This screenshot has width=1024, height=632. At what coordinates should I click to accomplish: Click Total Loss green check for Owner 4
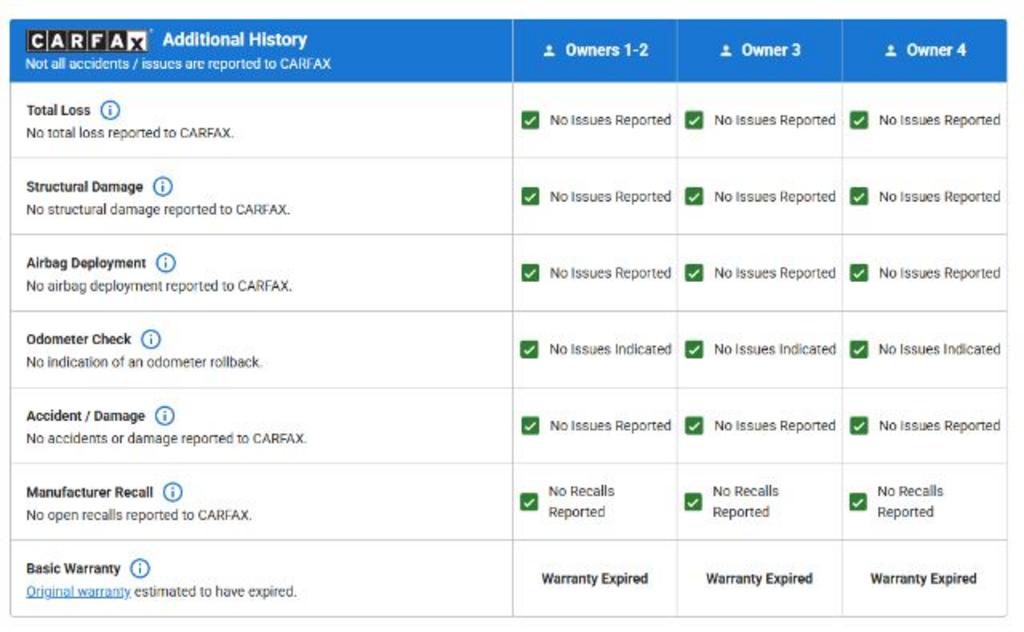pyautogui.click(x=859, y=120)
